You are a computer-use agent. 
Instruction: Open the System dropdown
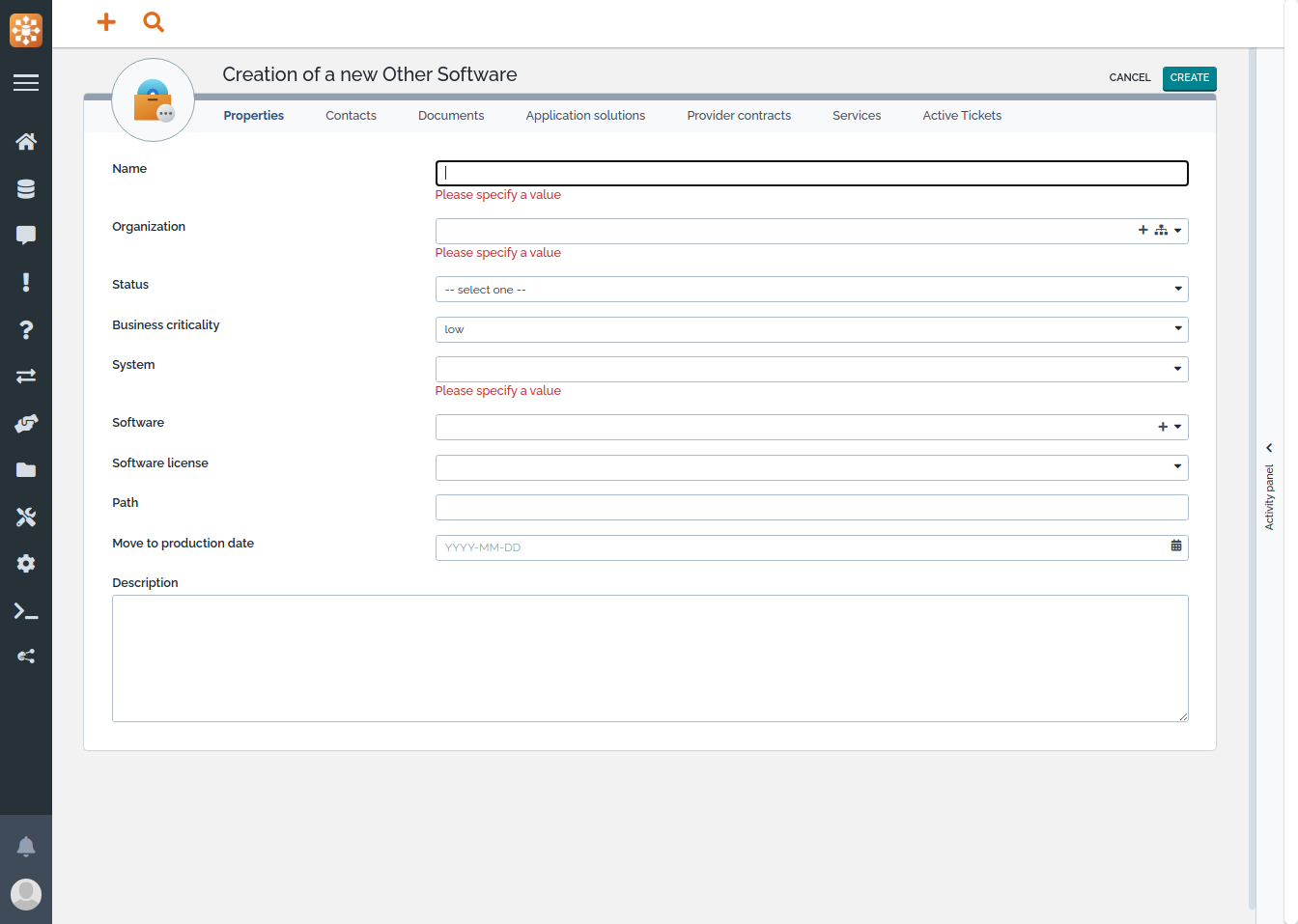pos(811,369)
